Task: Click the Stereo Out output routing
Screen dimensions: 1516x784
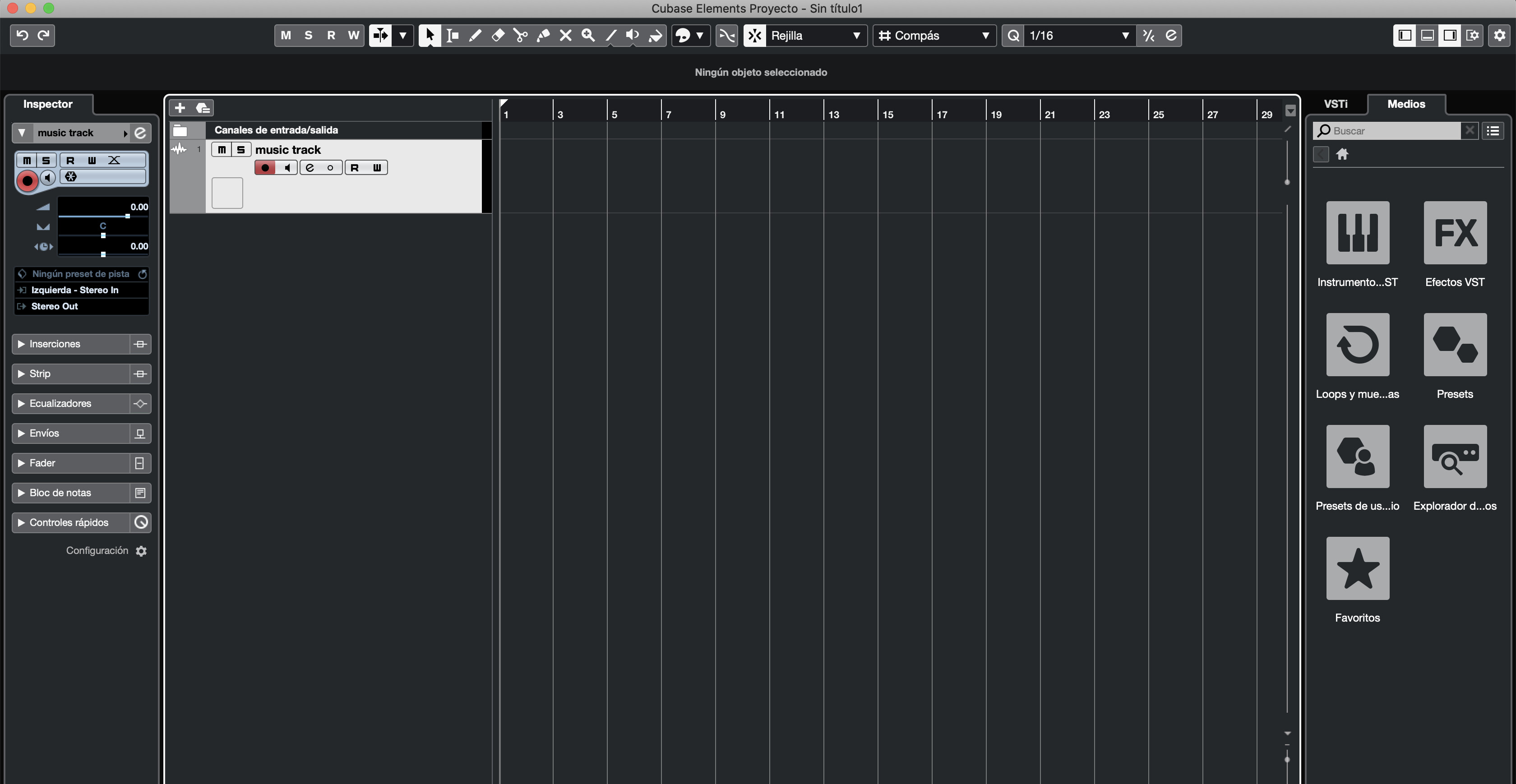Action: coord(55,306)
